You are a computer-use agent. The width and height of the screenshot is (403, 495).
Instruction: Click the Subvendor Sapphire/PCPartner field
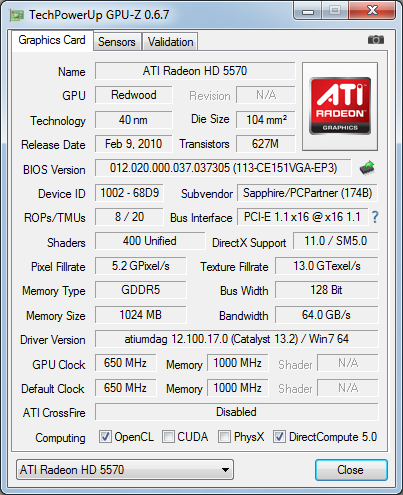pos(307,193)
